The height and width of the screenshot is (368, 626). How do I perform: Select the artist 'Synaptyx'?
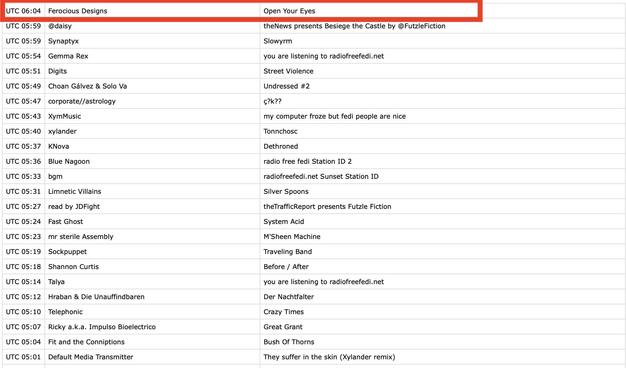pyautogui.click(x=63, y=41)
